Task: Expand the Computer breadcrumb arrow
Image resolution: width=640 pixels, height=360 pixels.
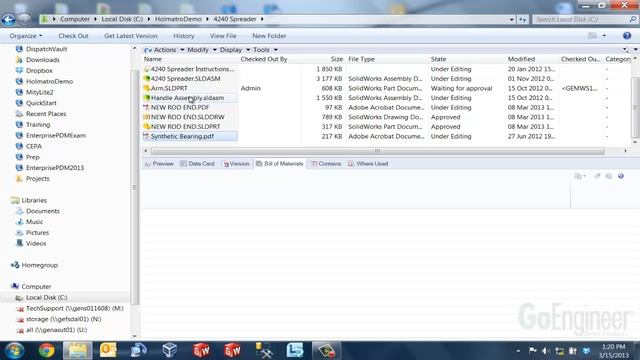Action: 96,19
